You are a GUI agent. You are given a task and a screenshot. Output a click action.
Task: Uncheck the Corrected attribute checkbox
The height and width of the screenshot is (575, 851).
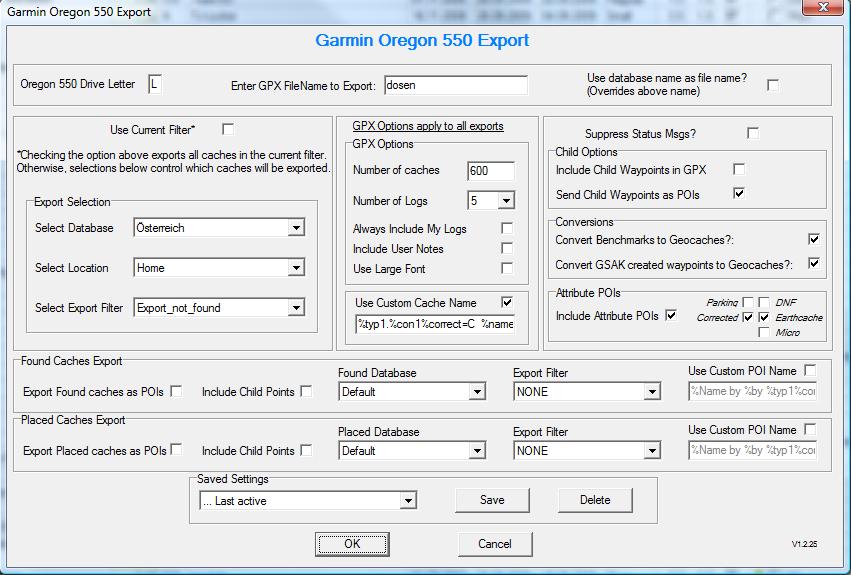tap(748, 317)
